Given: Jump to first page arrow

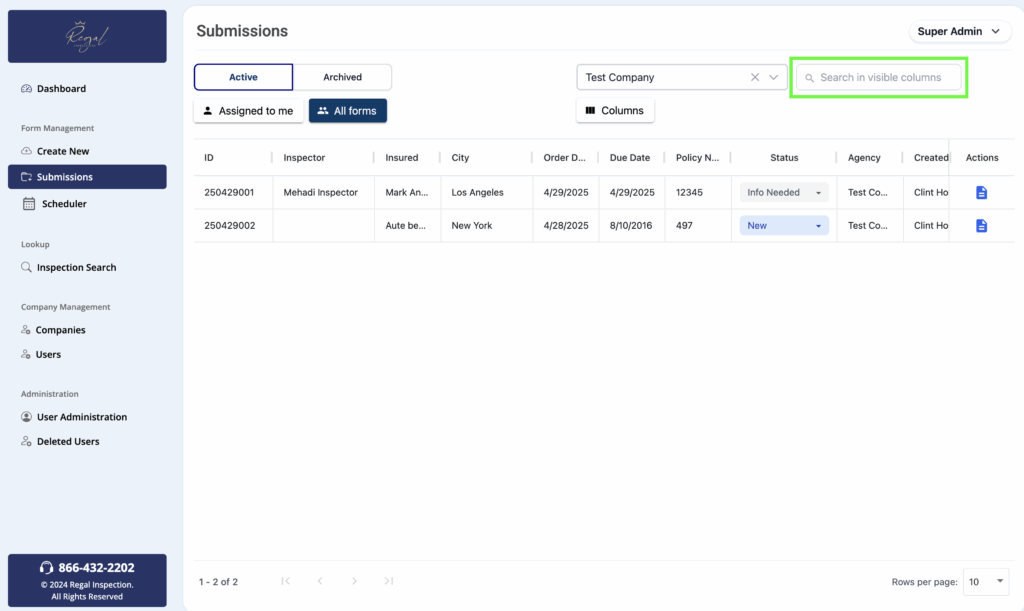Looking at the screenshot, I should pos(285,581).
